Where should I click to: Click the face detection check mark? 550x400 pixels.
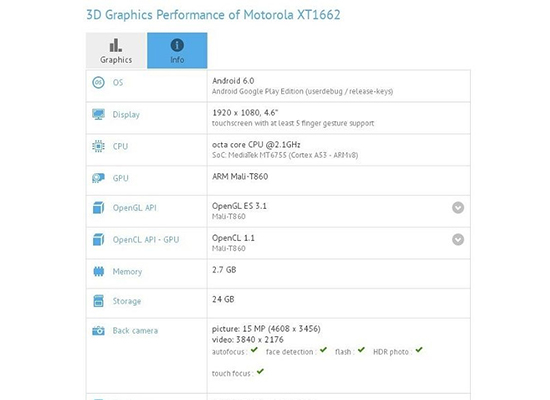(323, 350)
